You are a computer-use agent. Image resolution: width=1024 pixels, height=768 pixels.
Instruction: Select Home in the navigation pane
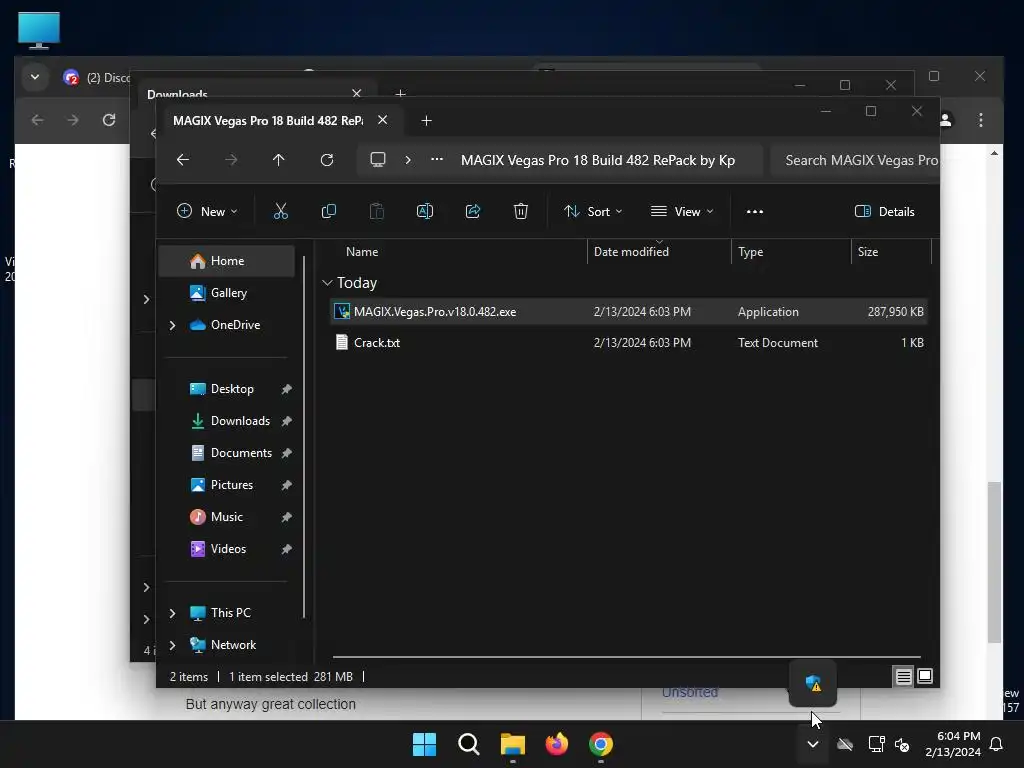pos(227,261)
